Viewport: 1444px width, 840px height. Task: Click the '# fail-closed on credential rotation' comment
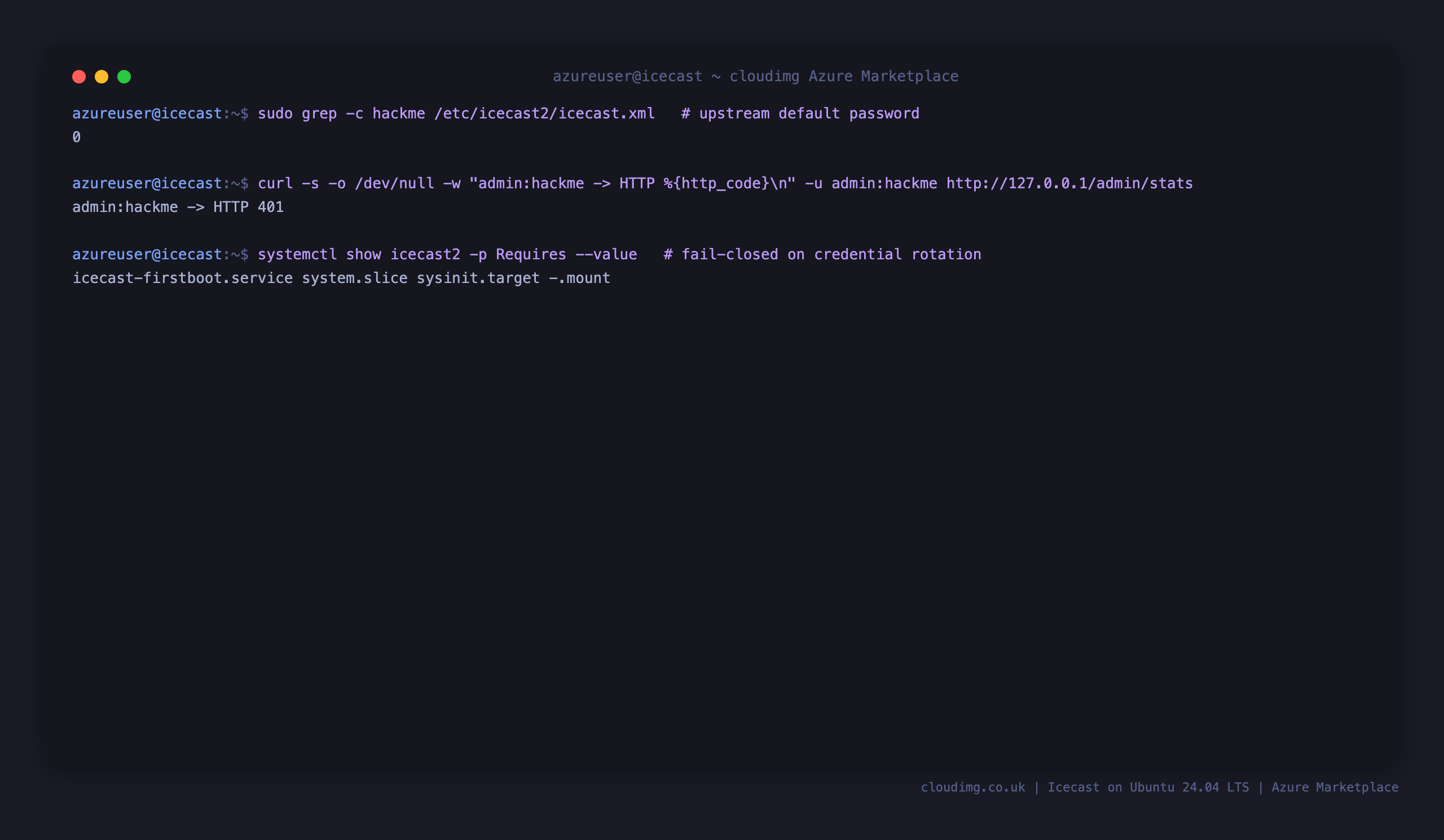(822, 254)
